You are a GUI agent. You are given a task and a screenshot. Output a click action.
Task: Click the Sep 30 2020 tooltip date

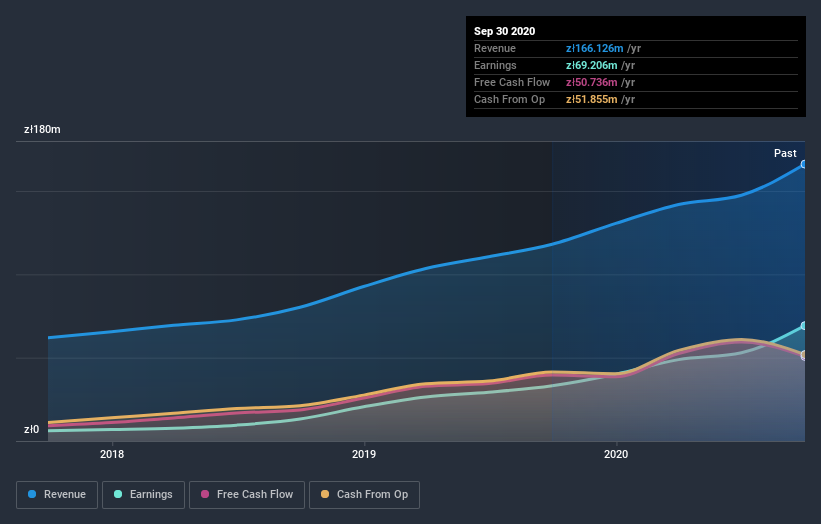(504, 31)
